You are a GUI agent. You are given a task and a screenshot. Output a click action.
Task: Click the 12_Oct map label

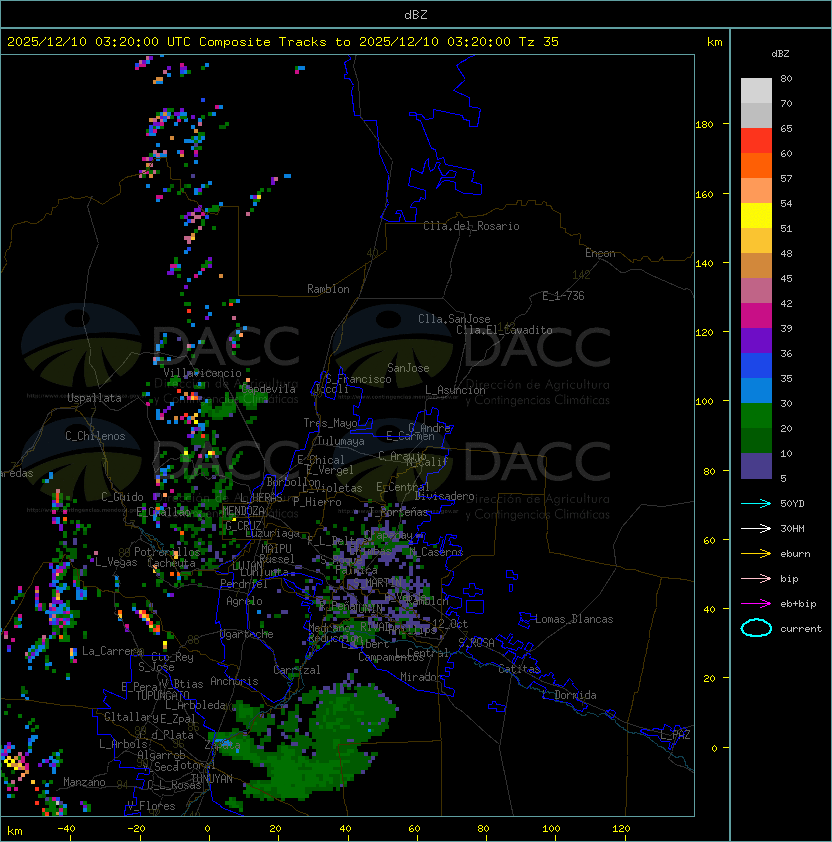pos(450,624)
